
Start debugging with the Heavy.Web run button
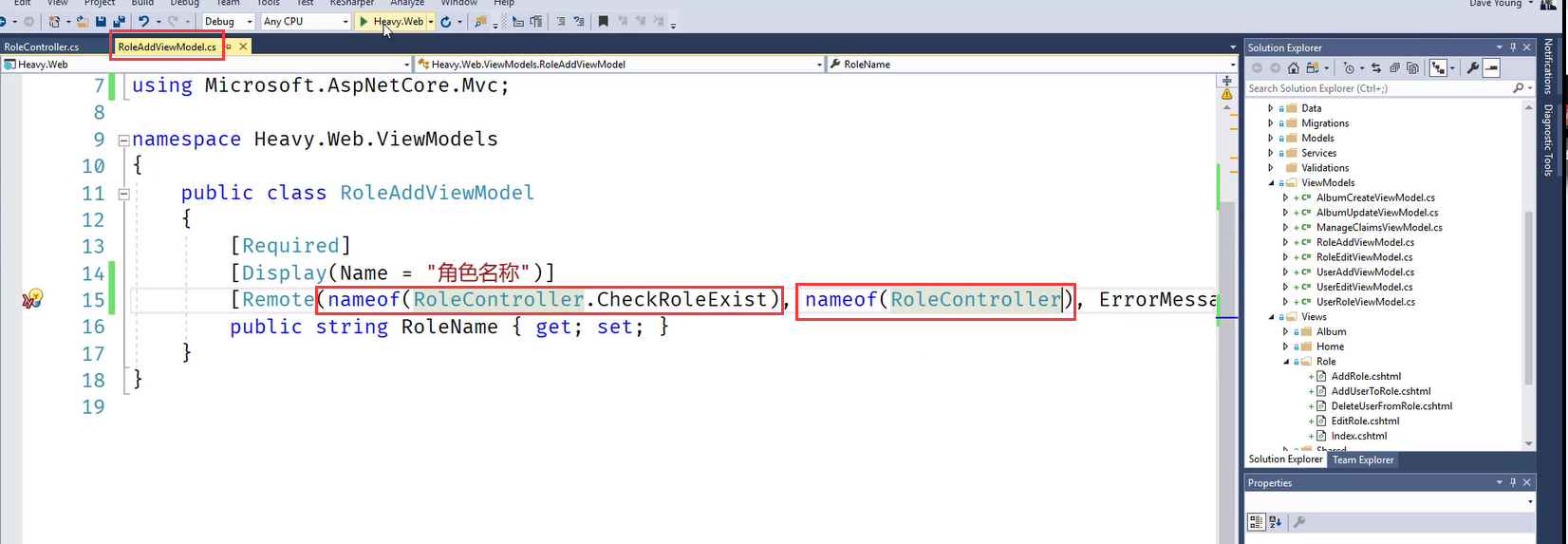click(x=392, y=21)
